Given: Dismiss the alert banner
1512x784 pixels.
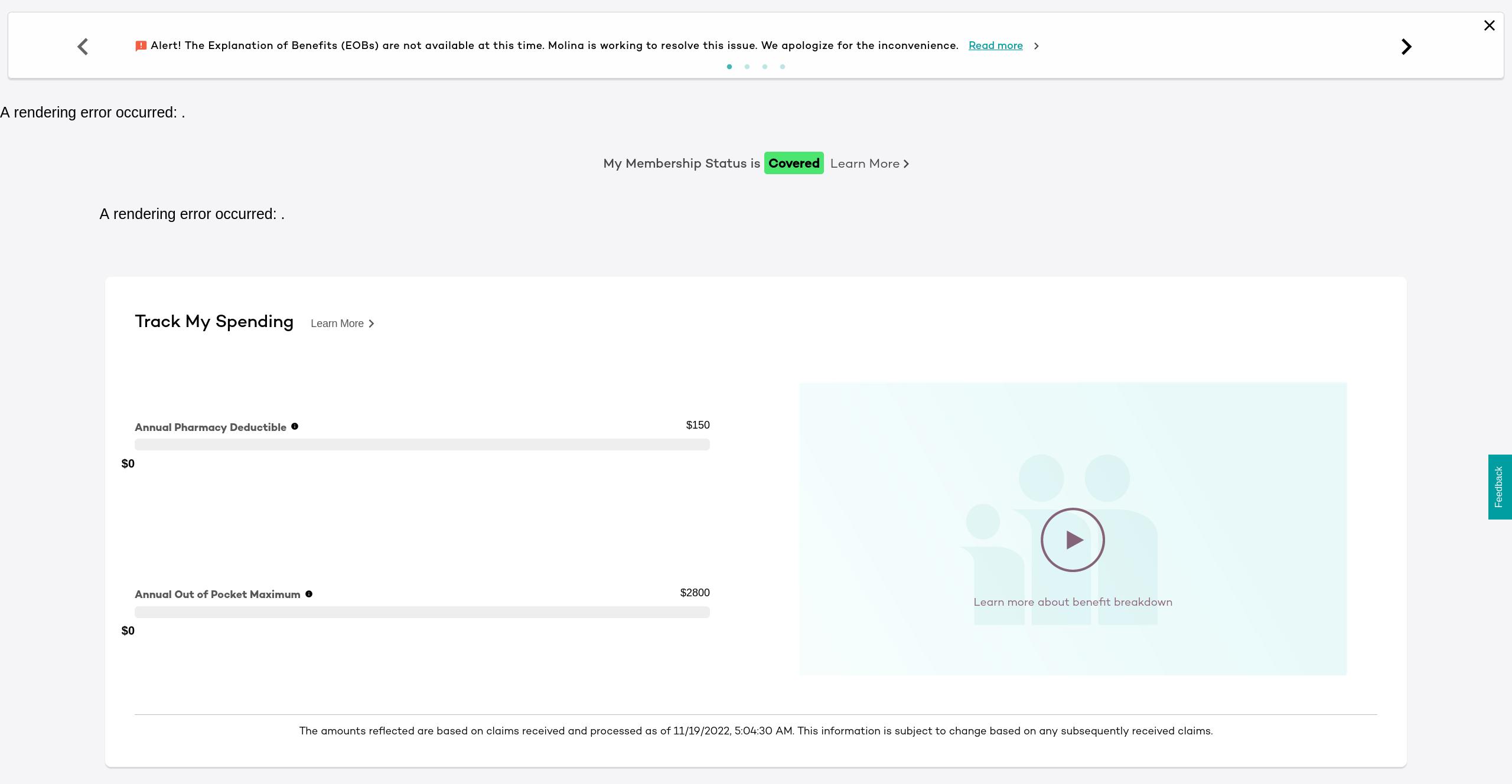Looking at the screenshot, I should coord(1489,25).
